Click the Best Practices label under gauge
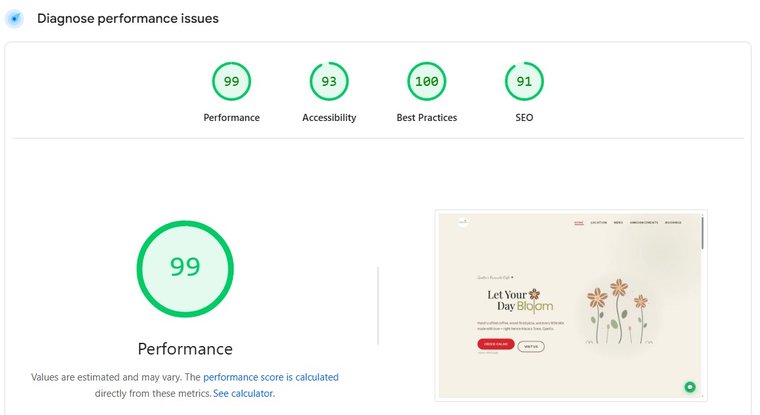This screenshot has height=415, width=760. (427, 118)
